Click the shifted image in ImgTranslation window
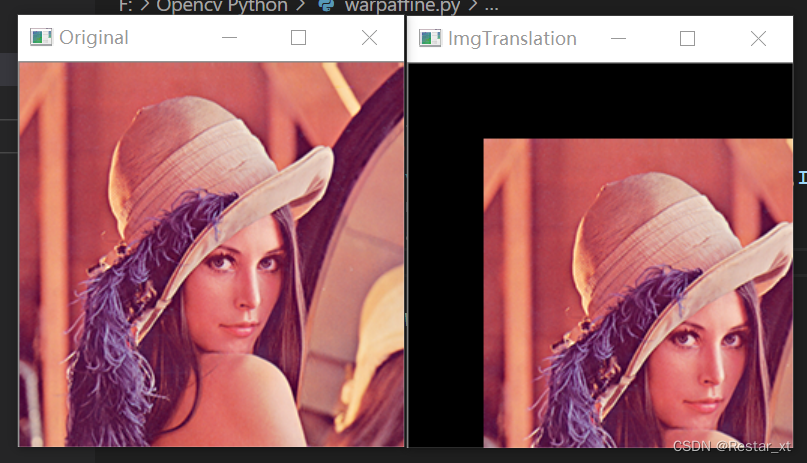 (x=638, y=293)
